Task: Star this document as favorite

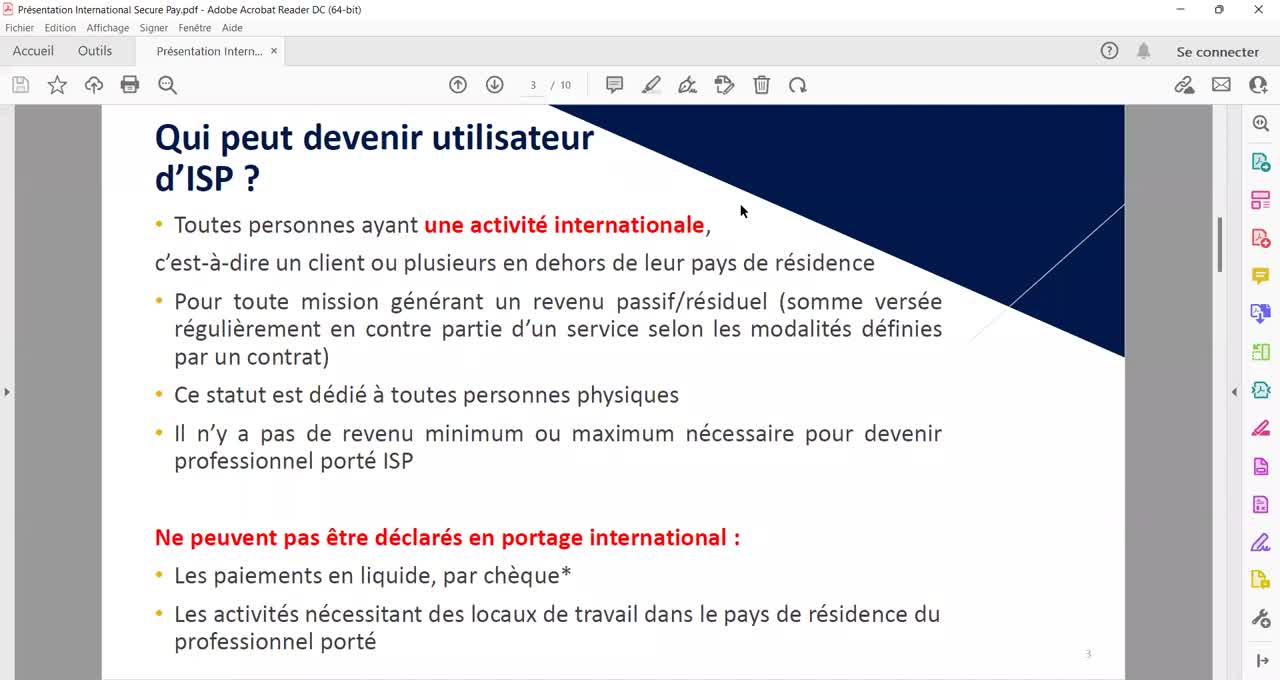Action: tap(57, 85)
